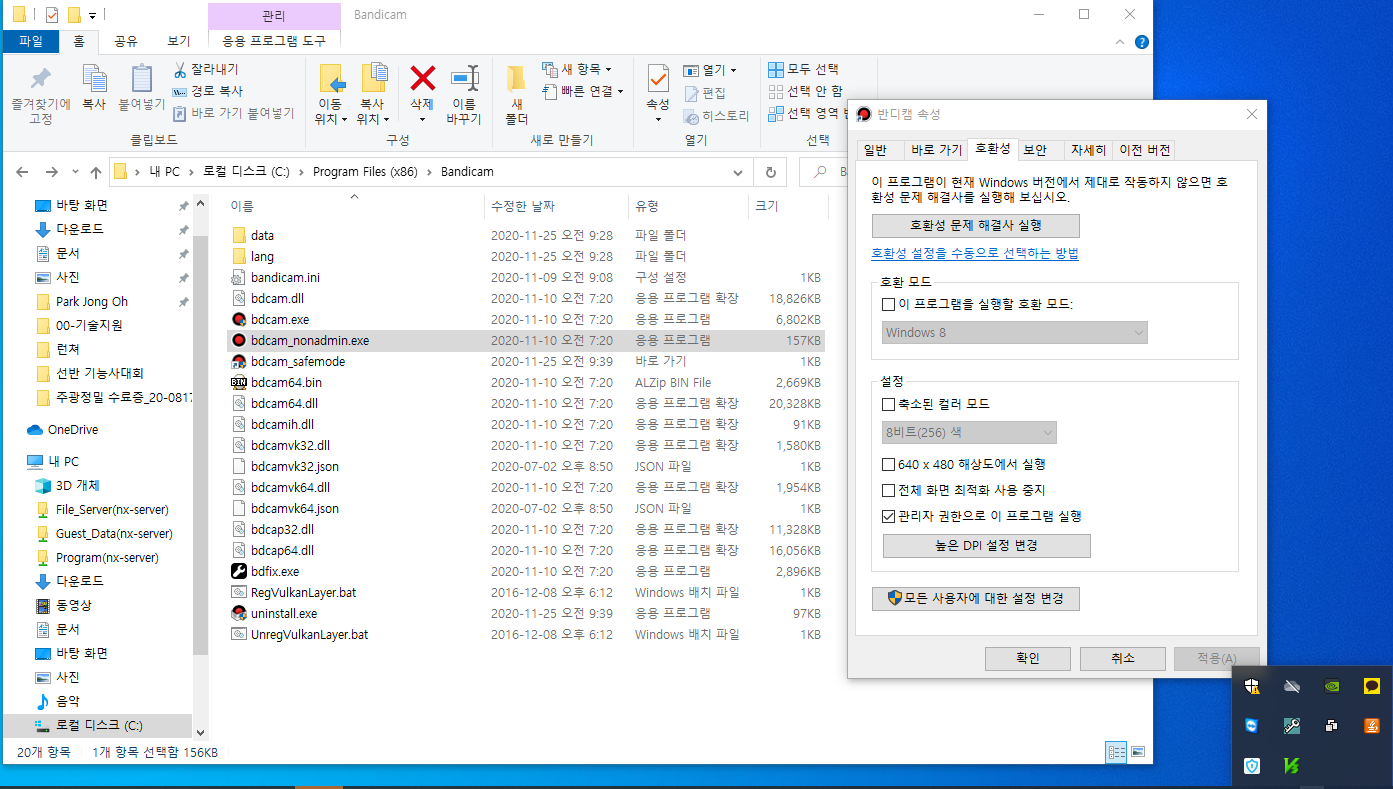Screen dimensions: 1393x789
Task: Click 편집 (edit) in the ribbon
Action: coord(705,93)
